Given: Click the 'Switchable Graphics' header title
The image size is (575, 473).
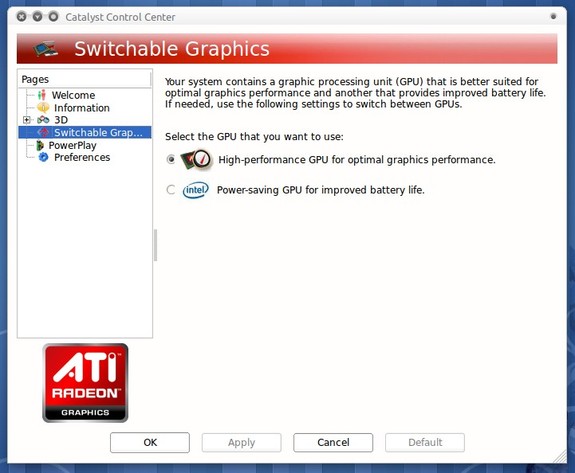Looking at the screenshot, I should pos(172,49).
